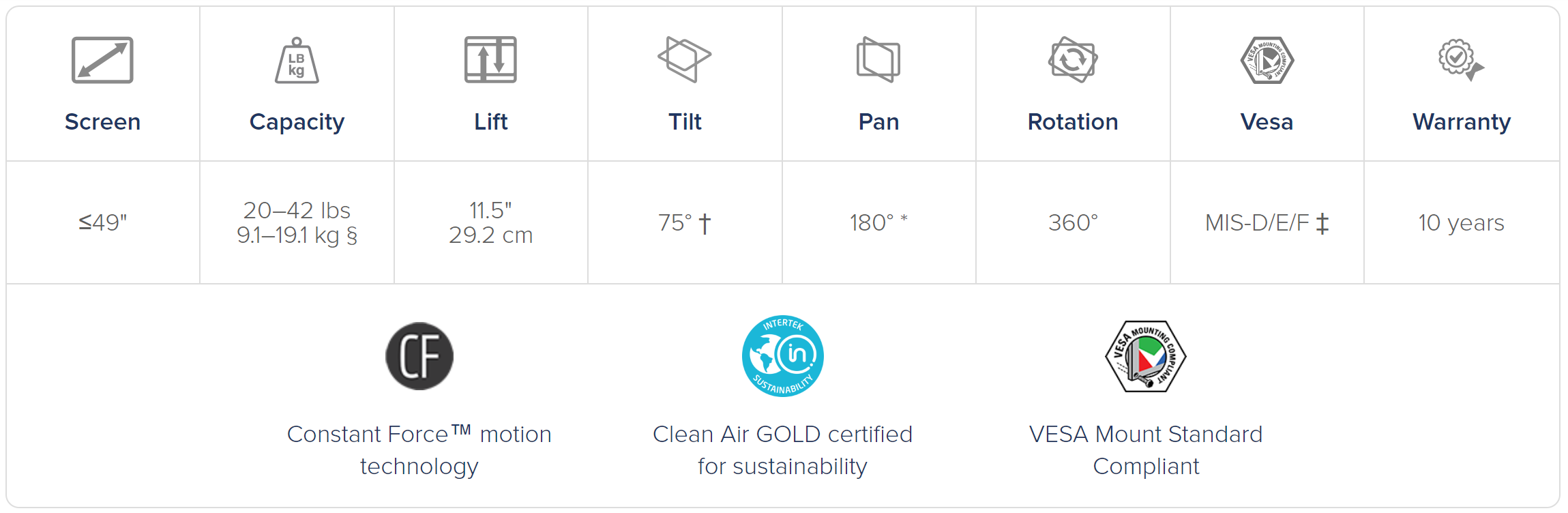
Task: Click the Intertek Sustainability blue badge
Action: 783,356
